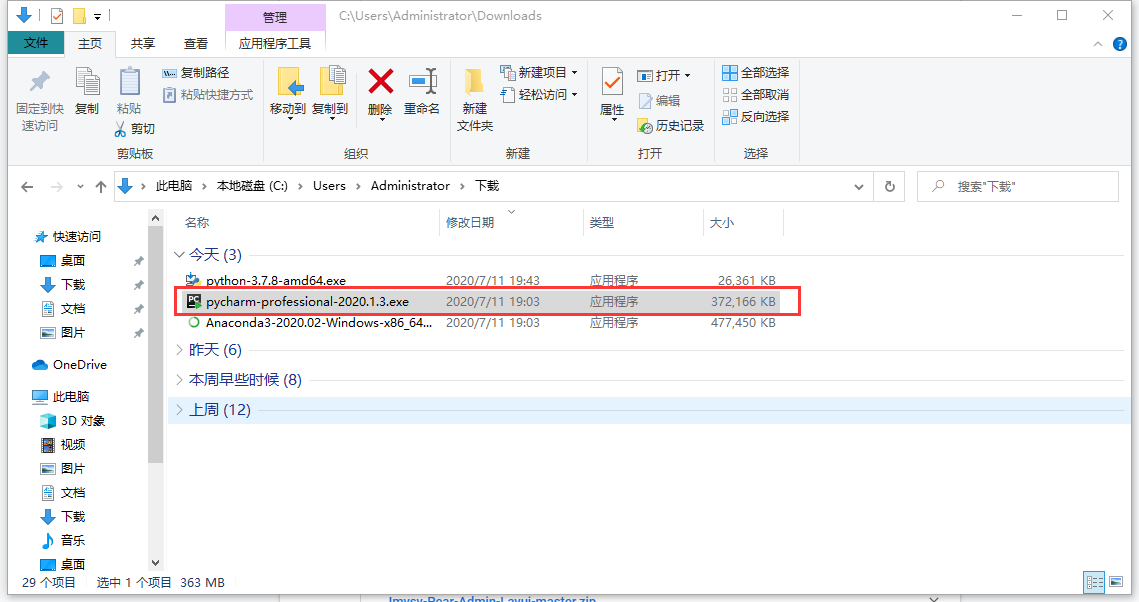
Task: Click Edit (编辑) in ribbon
Action: click(660, 101)
